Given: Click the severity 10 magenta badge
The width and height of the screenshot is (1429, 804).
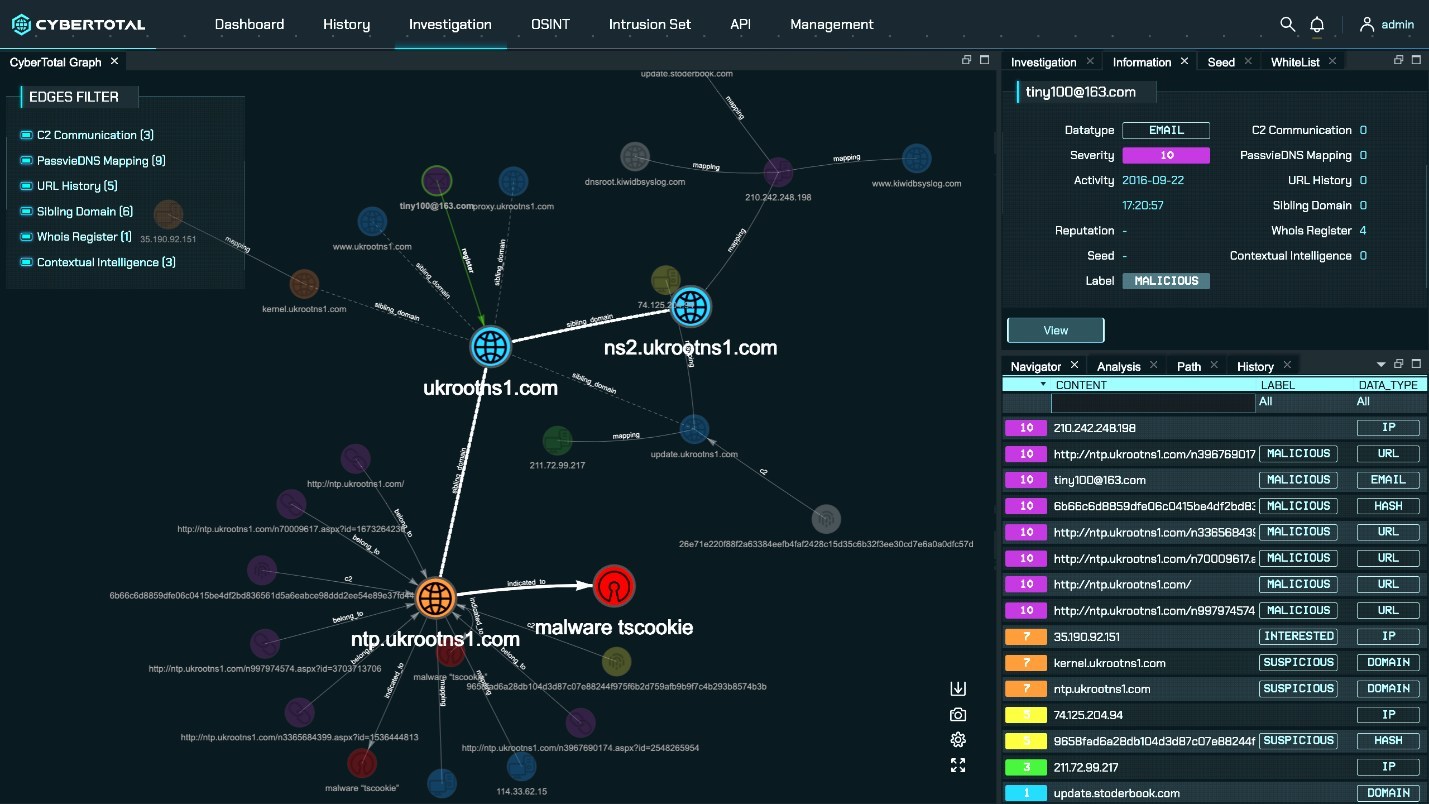Looking at the screenshot, I should point(1165,156).
